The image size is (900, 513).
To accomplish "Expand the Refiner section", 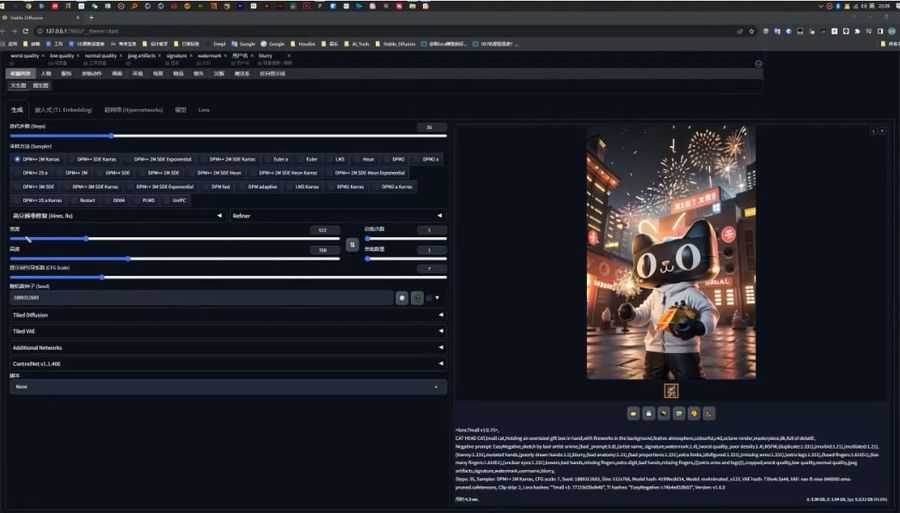I will point(337,216).
